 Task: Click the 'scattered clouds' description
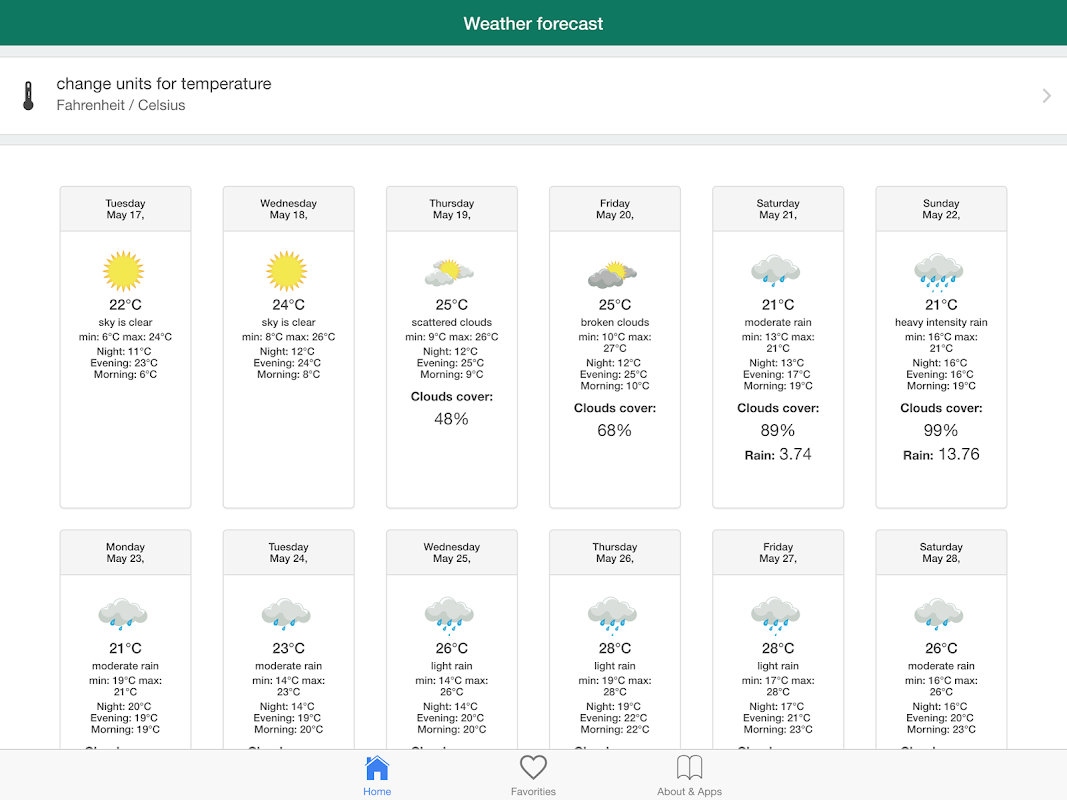452,322
